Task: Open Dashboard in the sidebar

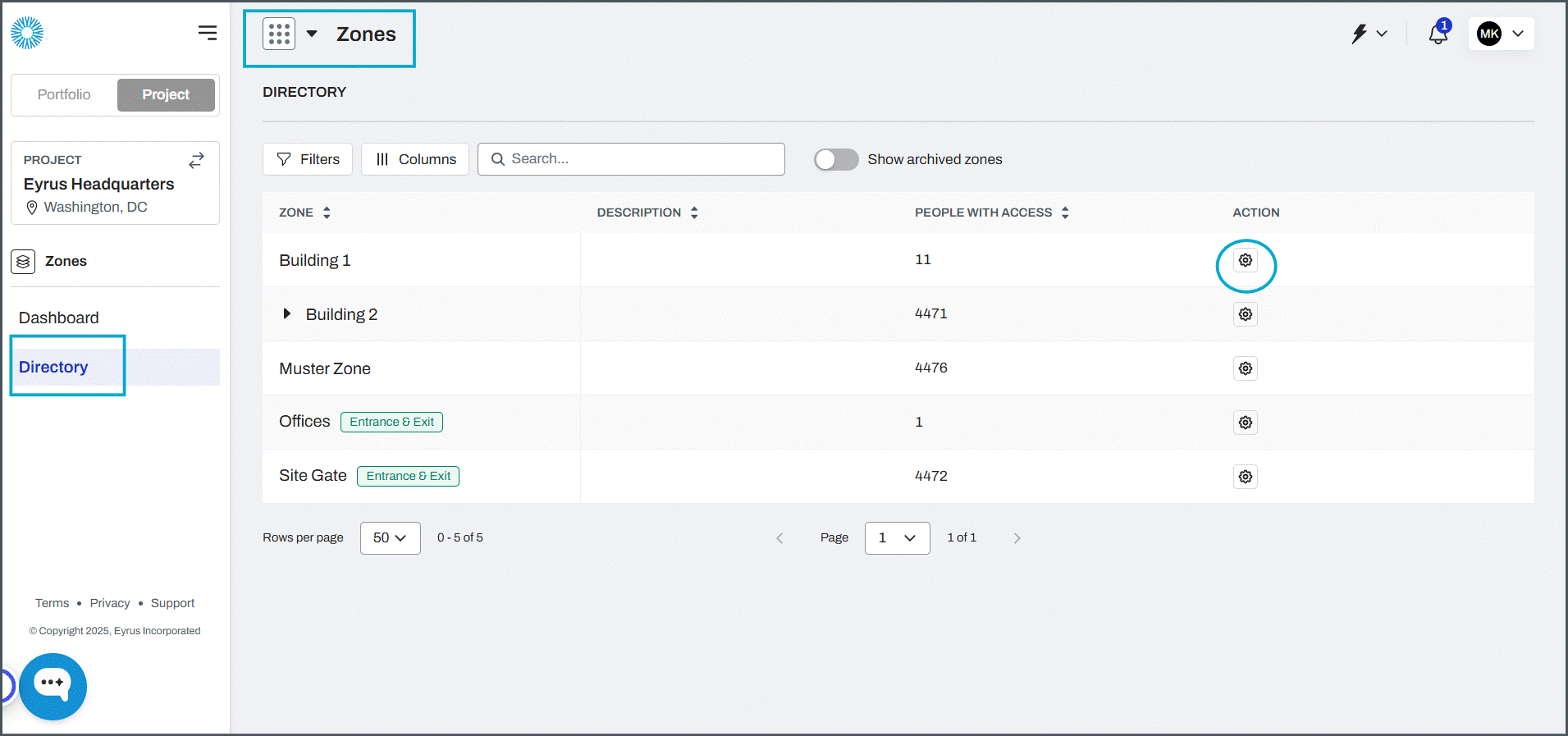Action: pyautogui.click(x=59, y=318)
